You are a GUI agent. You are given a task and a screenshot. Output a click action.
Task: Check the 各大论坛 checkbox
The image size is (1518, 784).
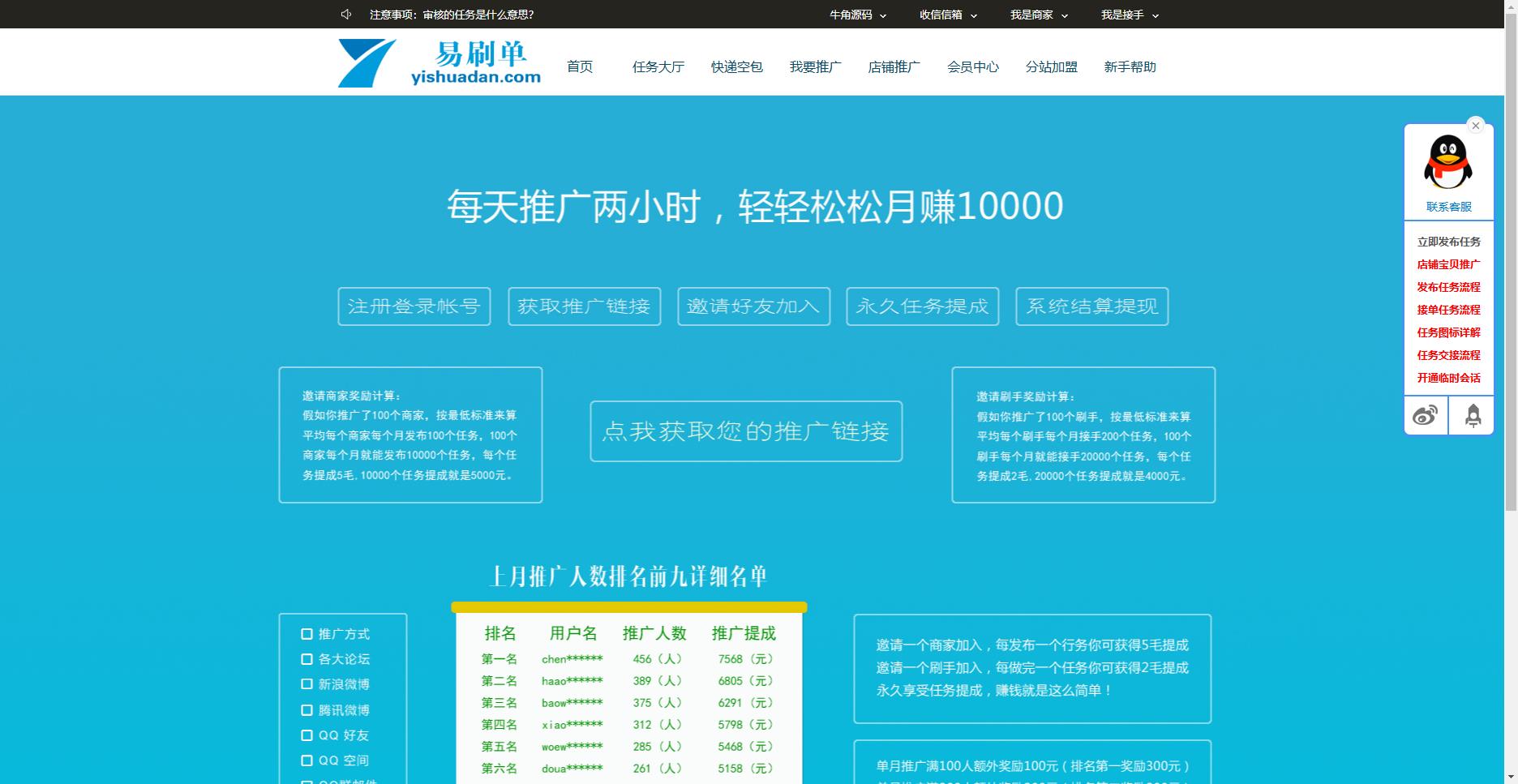tap(307, 659)
